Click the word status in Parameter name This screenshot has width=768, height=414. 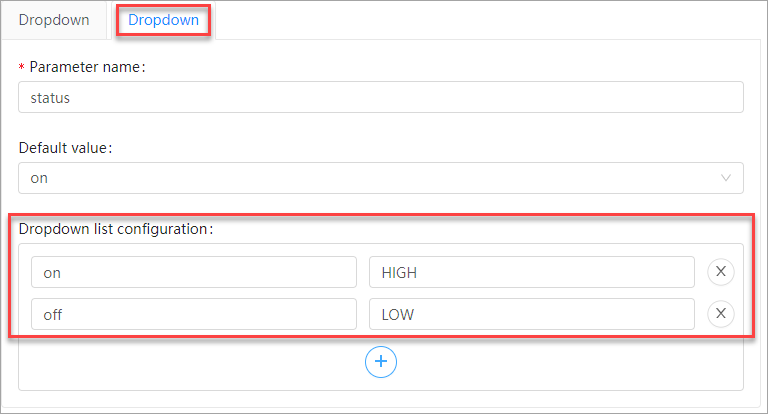pyautogui.click(x=50, y=97)
